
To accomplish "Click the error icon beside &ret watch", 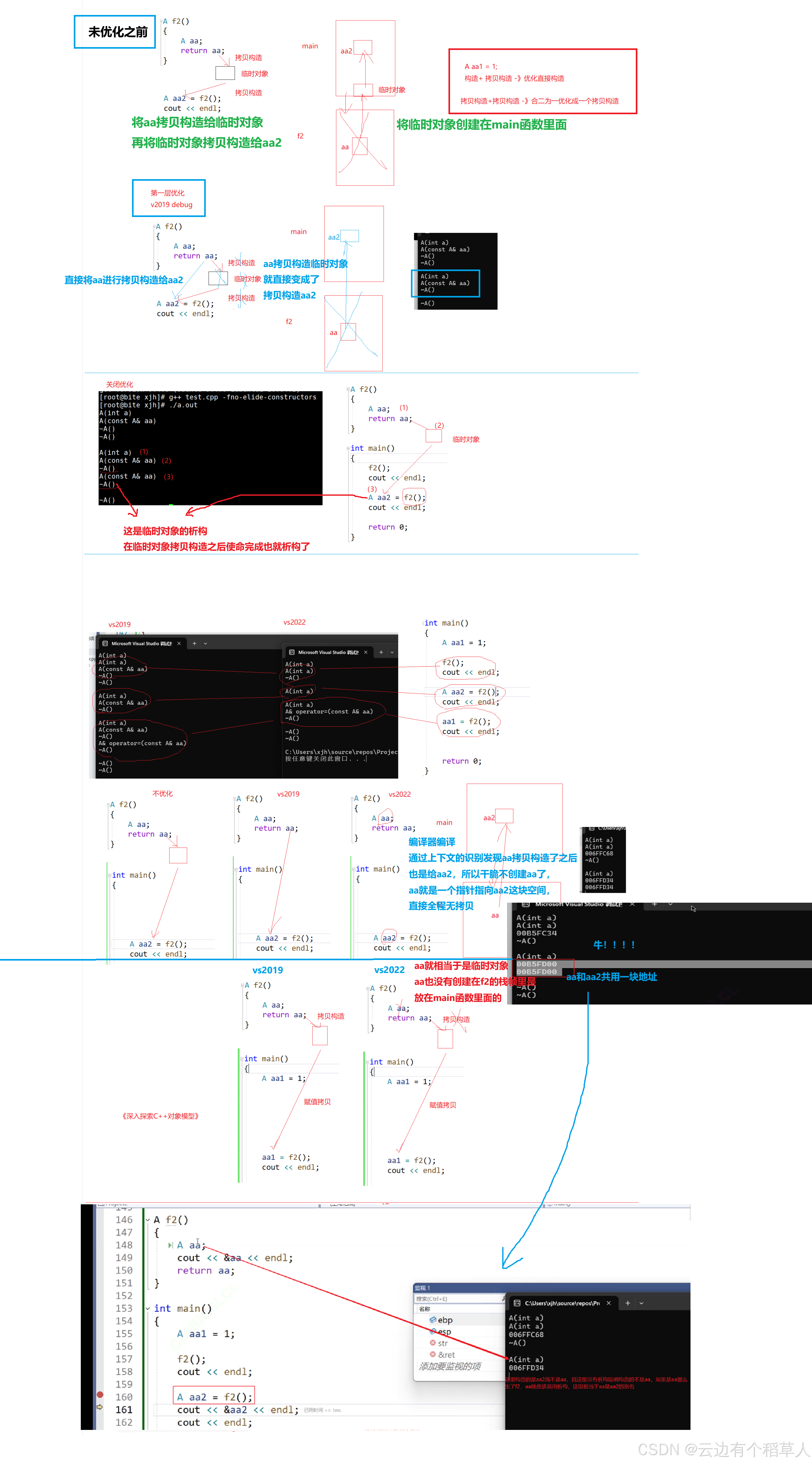I will [433, 1354].
